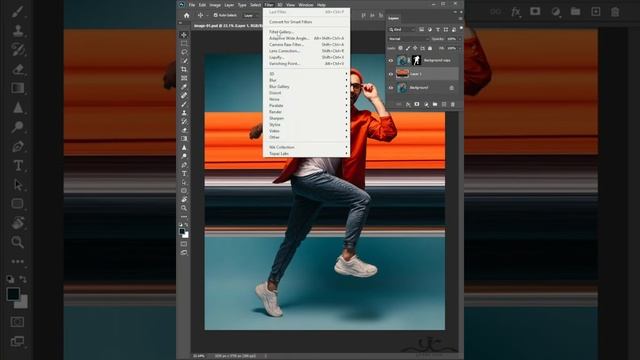Select the Healing Brush tool in the tools panel
The image size is (640, 360).
pos(184,95)
